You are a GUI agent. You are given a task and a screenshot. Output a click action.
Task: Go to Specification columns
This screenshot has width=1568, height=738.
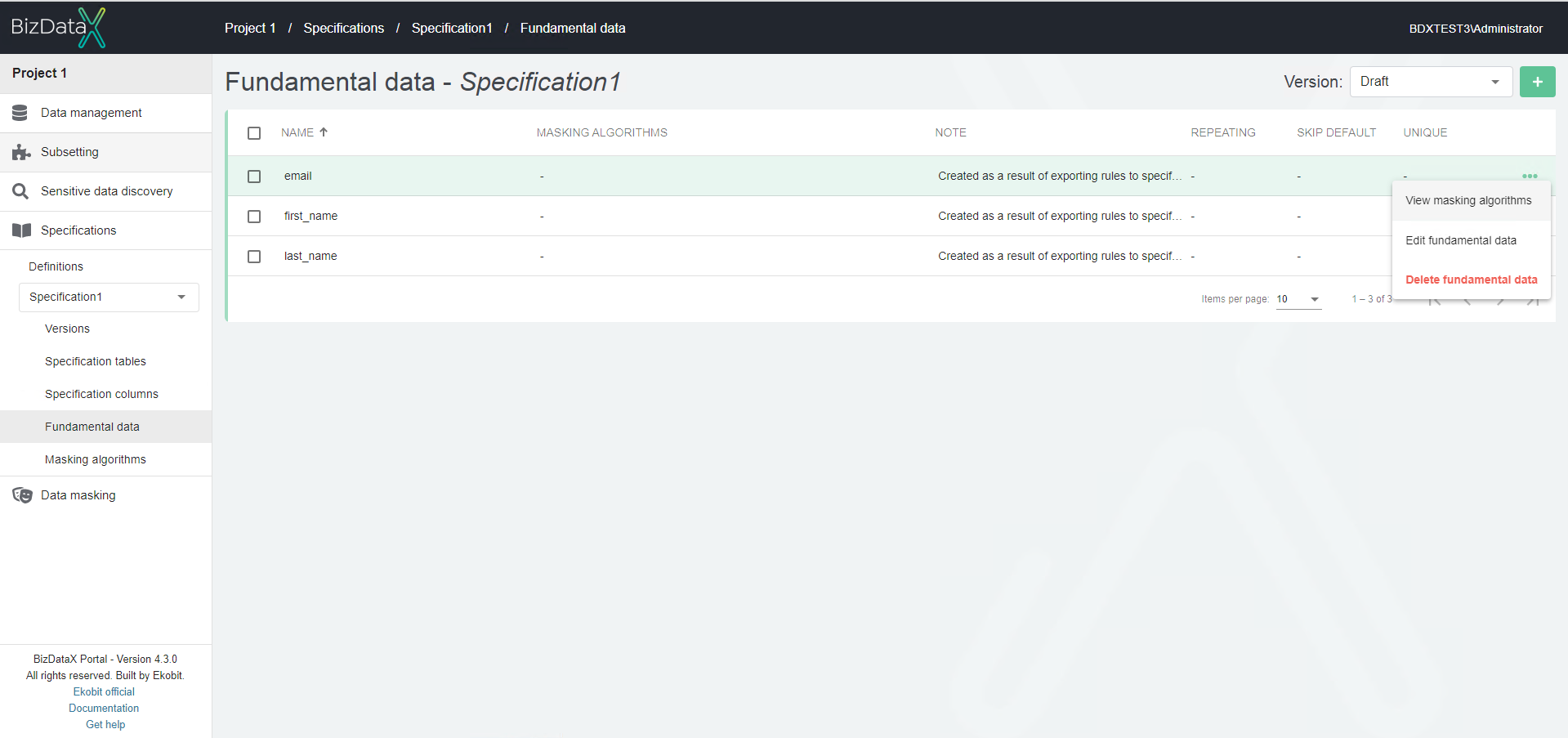(101, 394)
